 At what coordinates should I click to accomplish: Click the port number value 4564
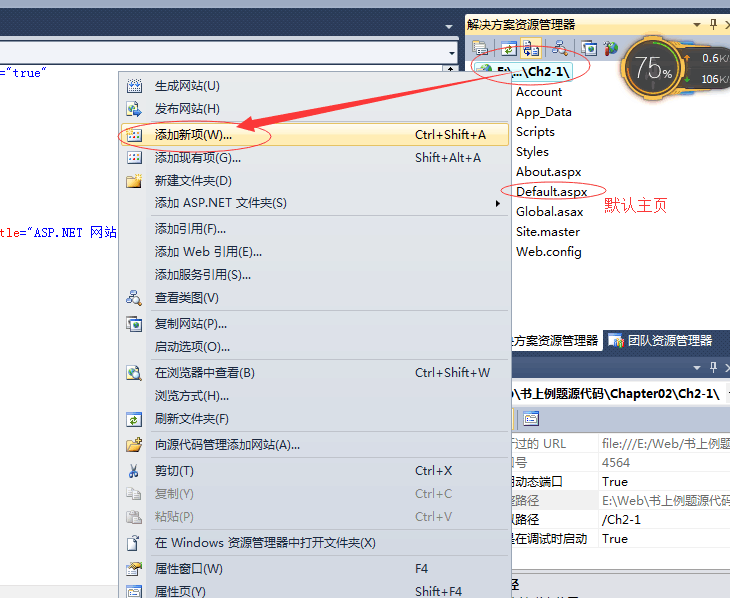tap(615, 462)
